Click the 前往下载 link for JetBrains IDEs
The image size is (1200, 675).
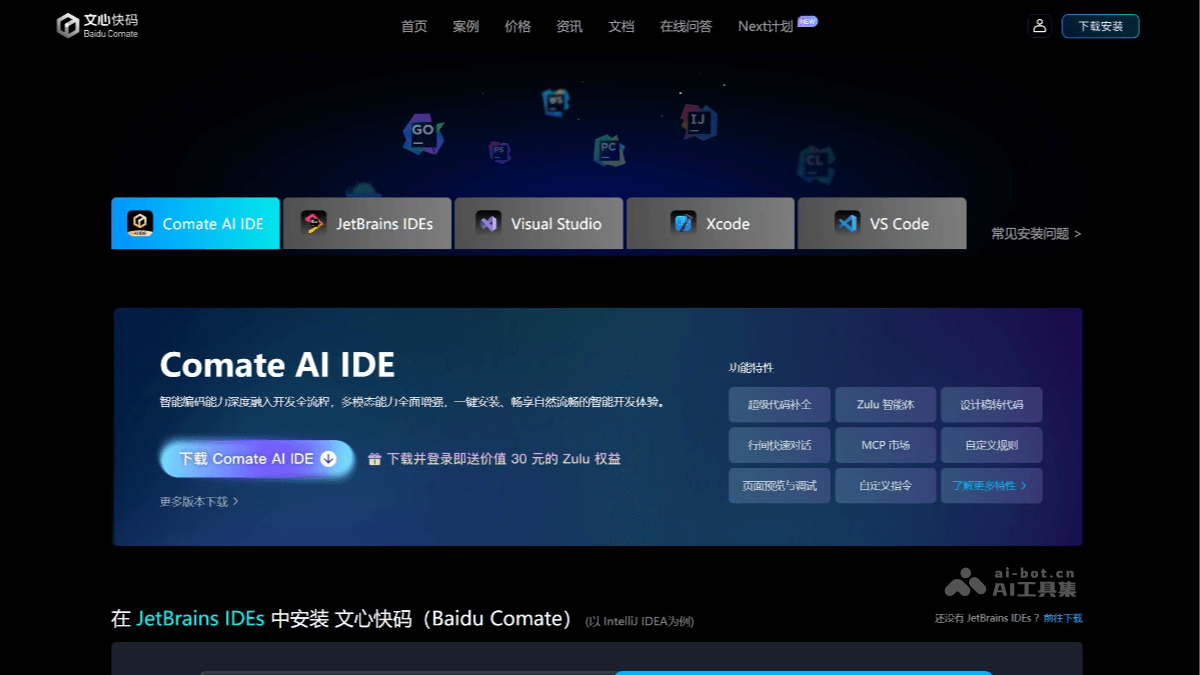tap(1063, 618)
